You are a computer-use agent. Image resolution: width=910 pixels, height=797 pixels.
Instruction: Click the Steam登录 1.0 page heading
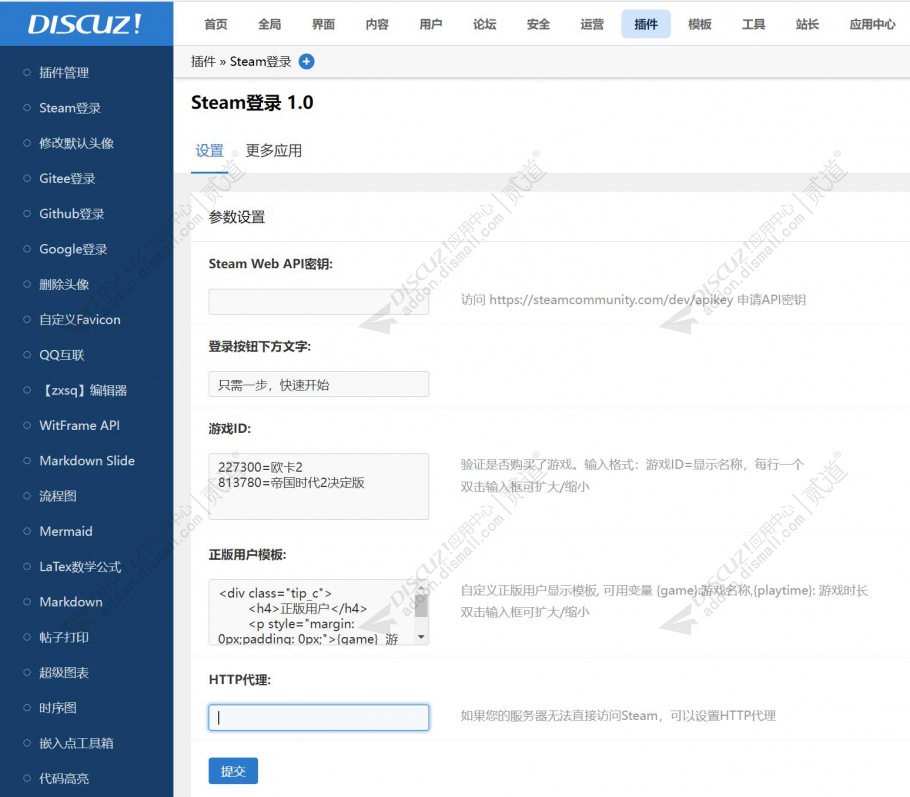pos(252,103)
